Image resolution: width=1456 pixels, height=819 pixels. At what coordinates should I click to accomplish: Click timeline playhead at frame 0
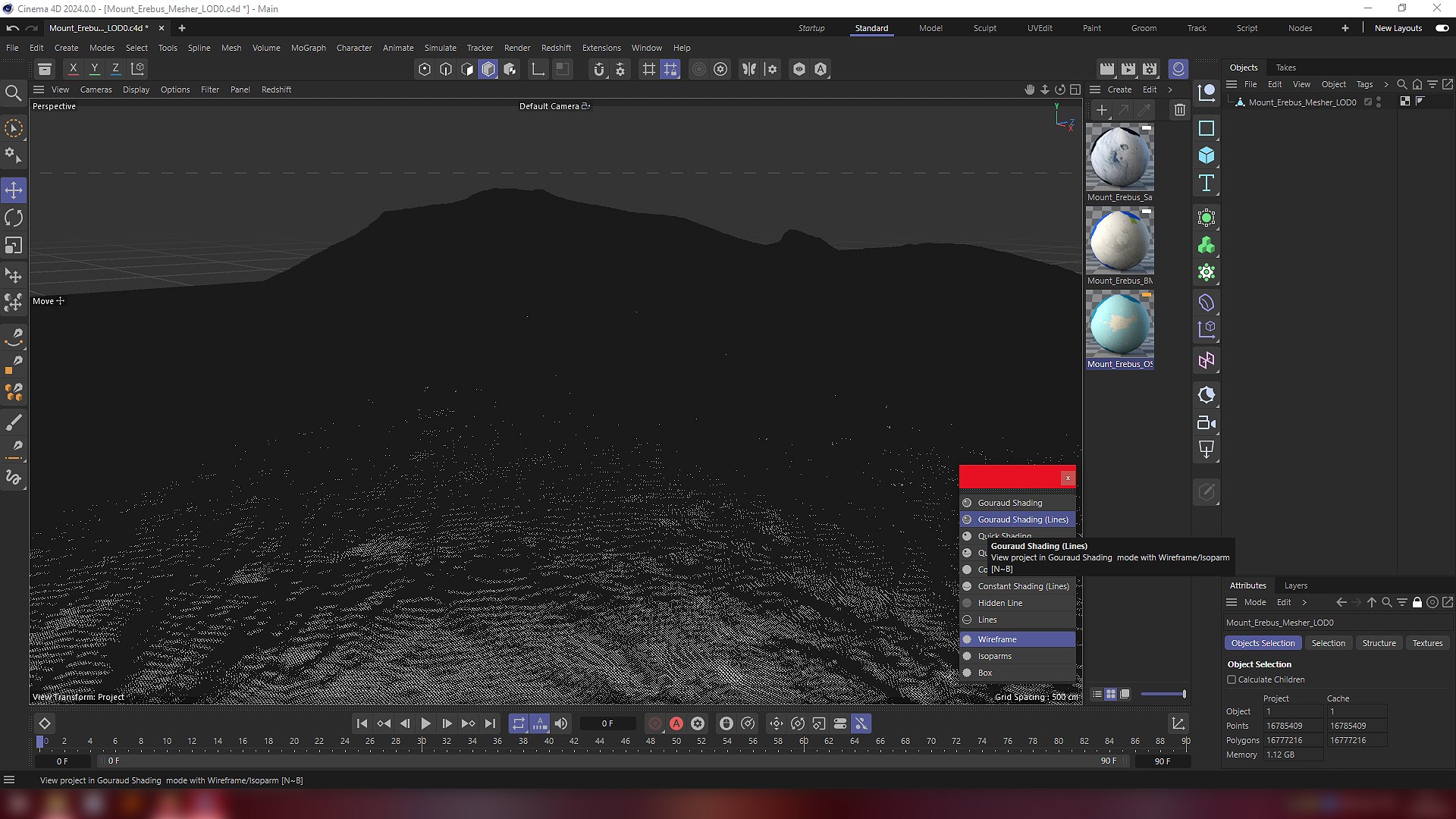point(40,742)
